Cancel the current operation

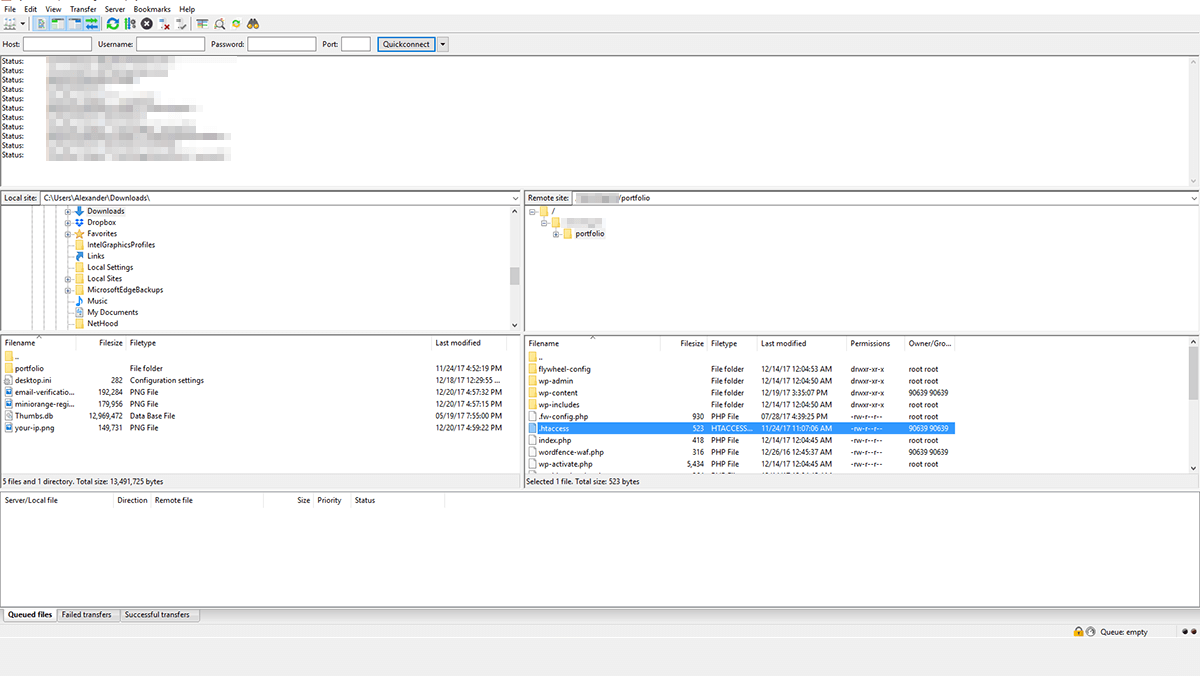tap(147, 23)
